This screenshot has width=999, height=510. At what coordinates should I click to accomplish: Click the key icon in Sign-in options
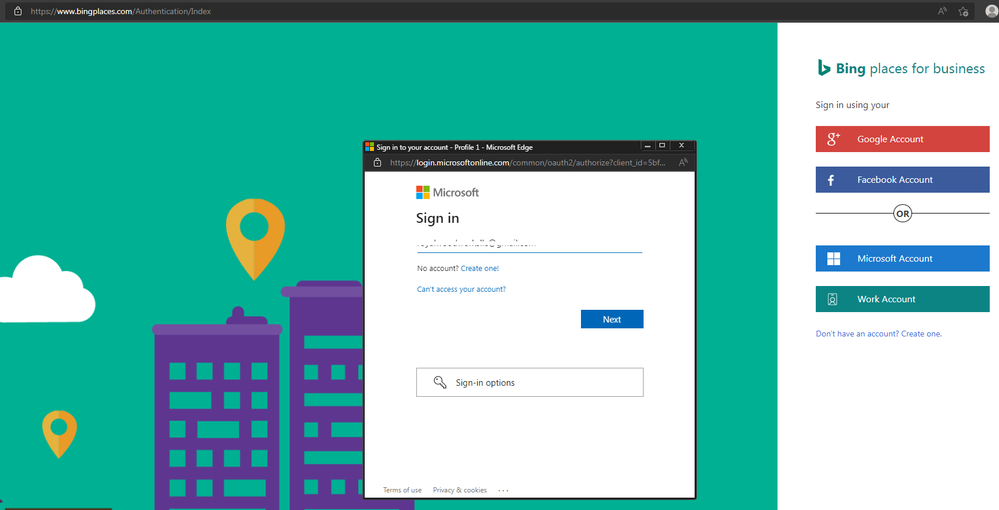(x=440, y=382)
